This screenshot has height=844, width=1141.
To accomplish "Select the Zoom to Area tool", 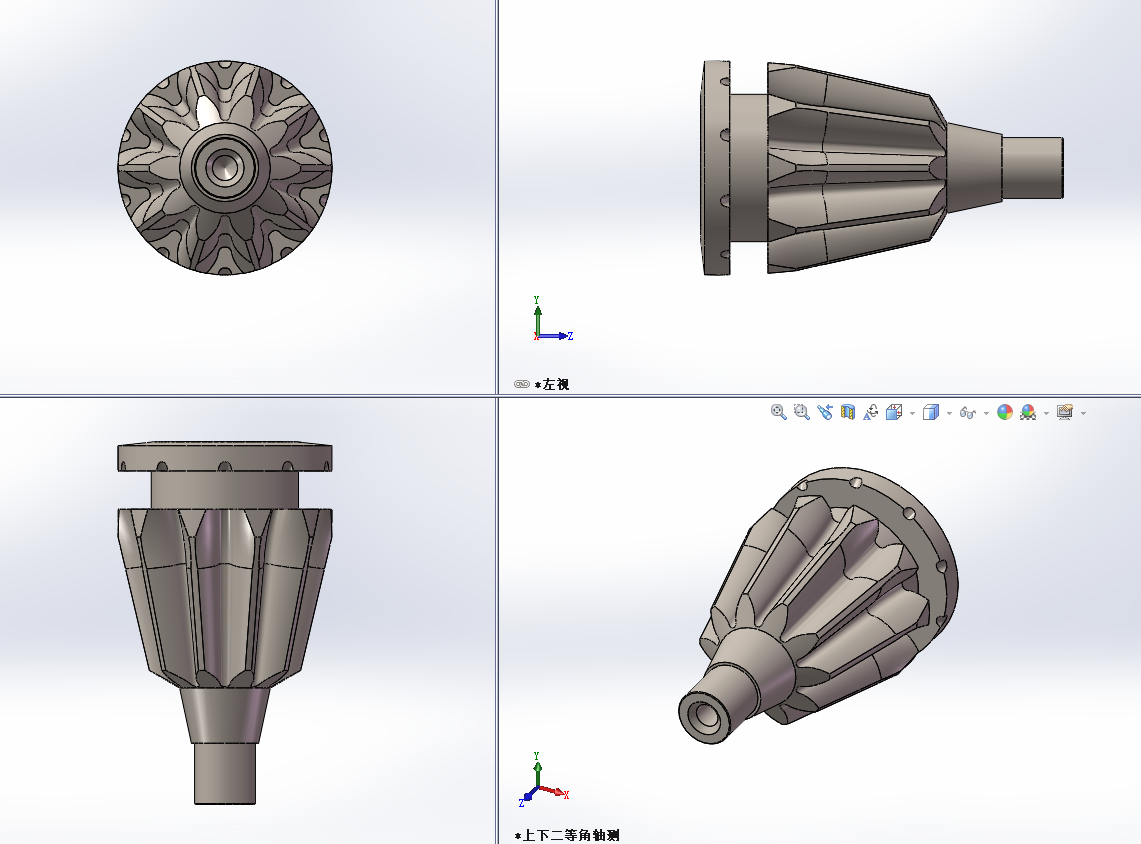I will tap(801, 412).
